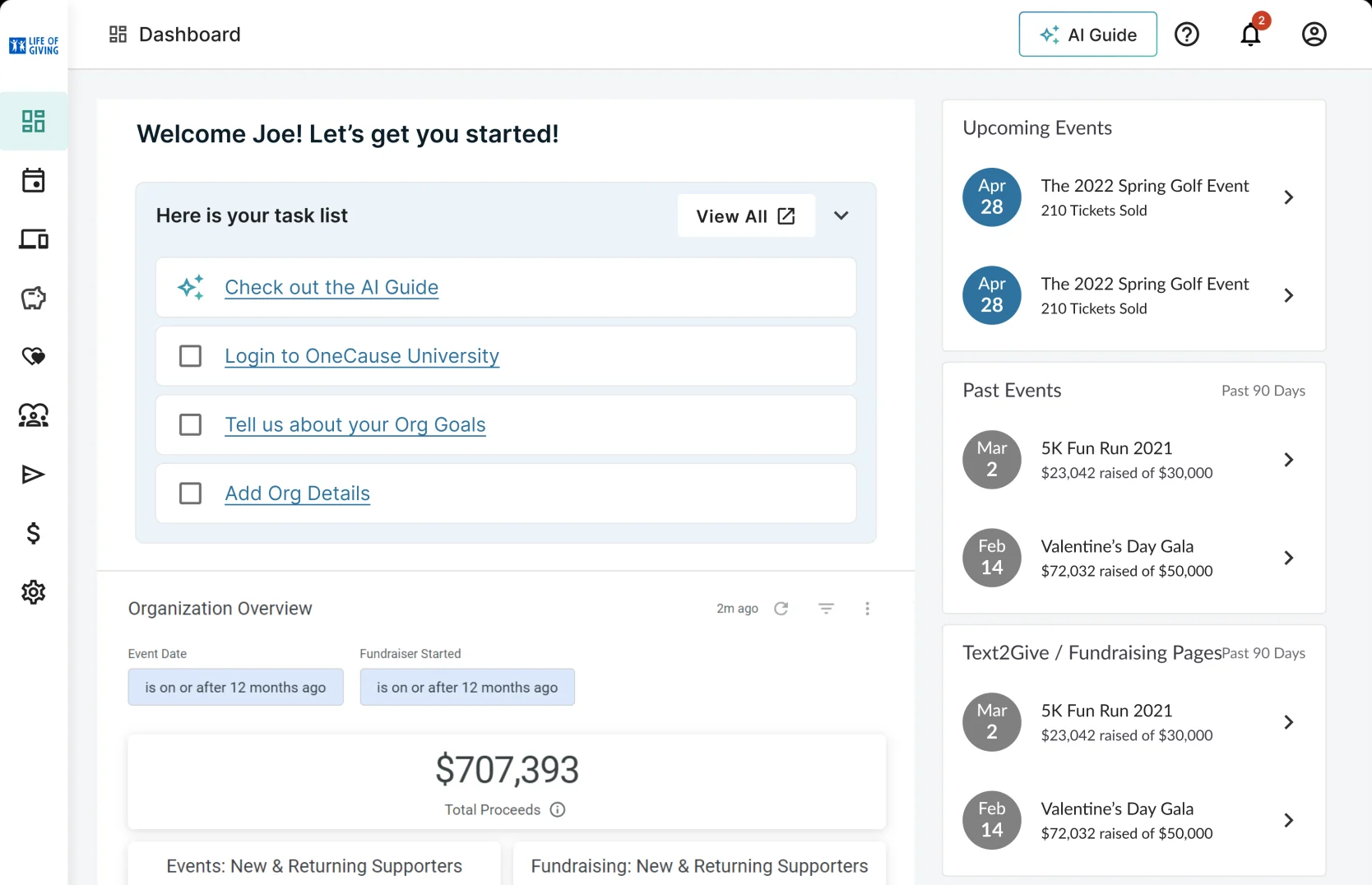This screenshot has height=885, width=1372.
Task: Check the Login to OneCause University box
Action: [x=190, y=356]
